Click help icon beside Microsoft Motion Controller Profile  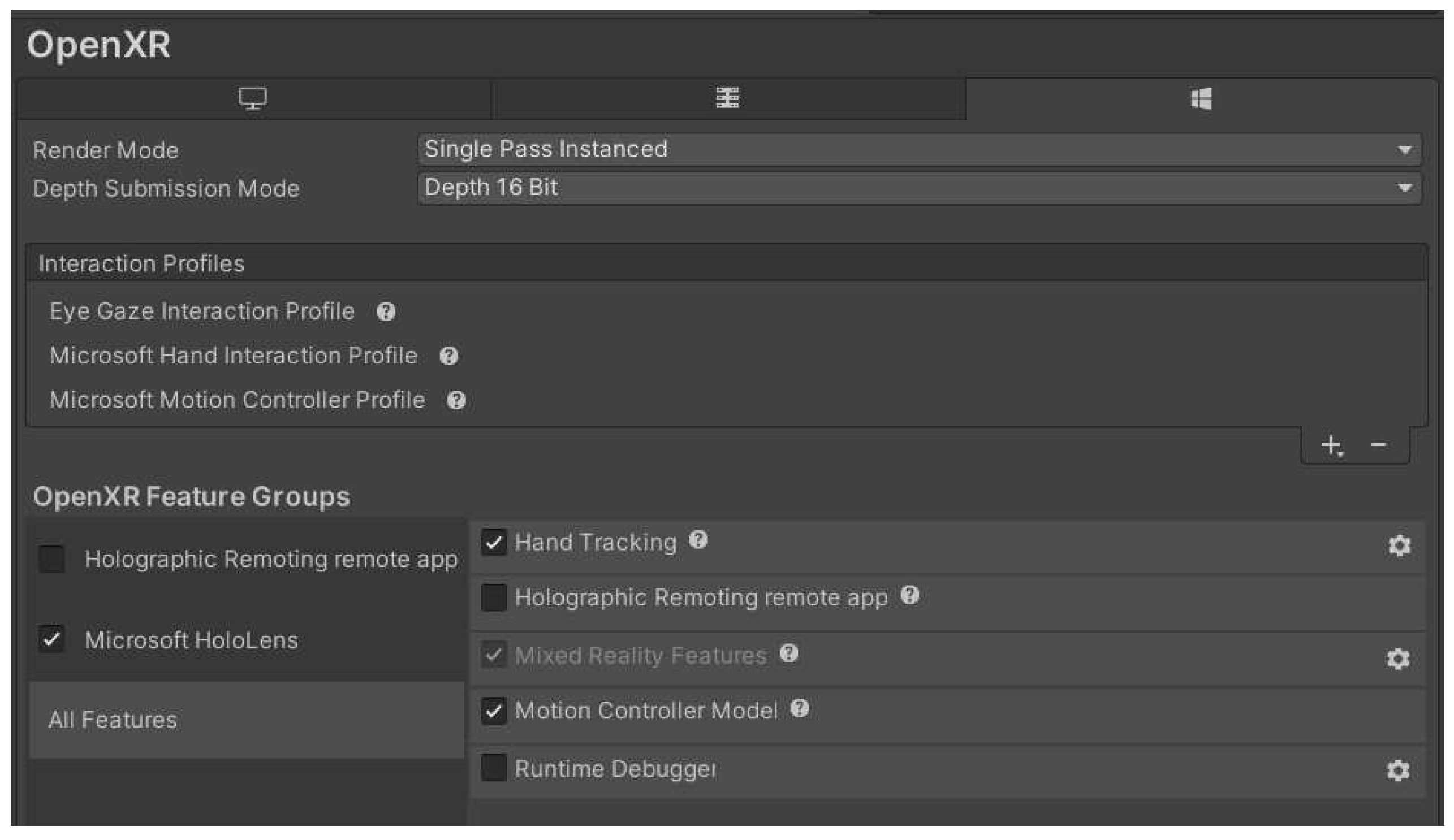pyautogui.click(x=456, y=400)
